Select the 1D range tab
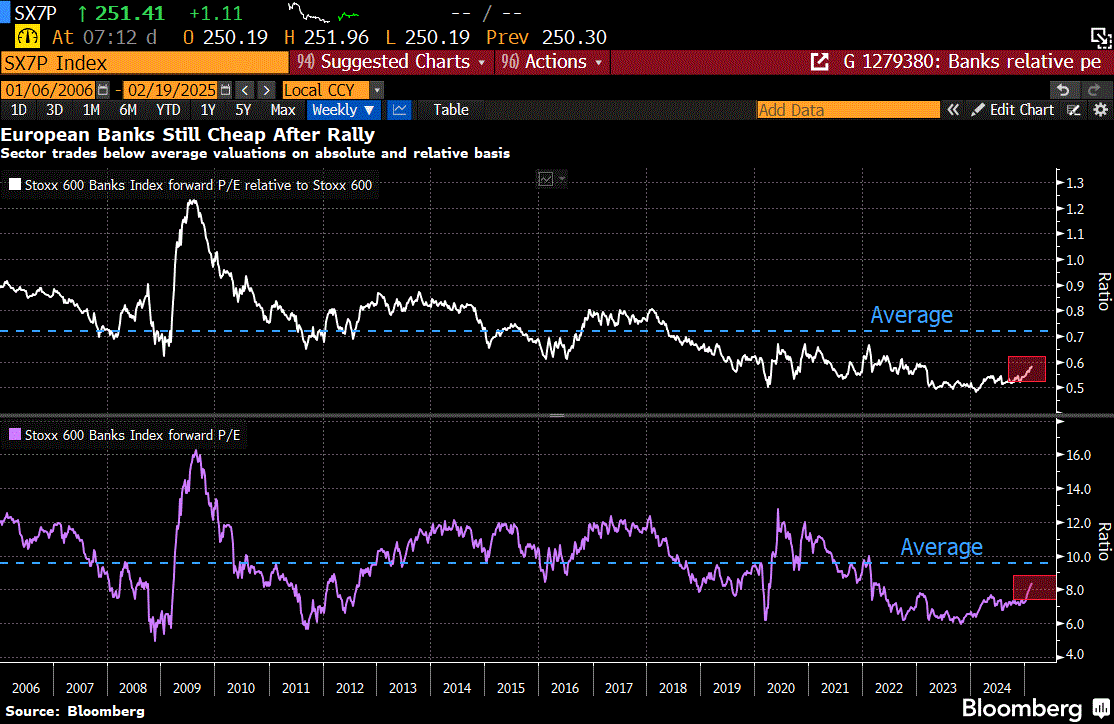The height and width of the screenshot is (724, 1114). click(x=19, y=110)
